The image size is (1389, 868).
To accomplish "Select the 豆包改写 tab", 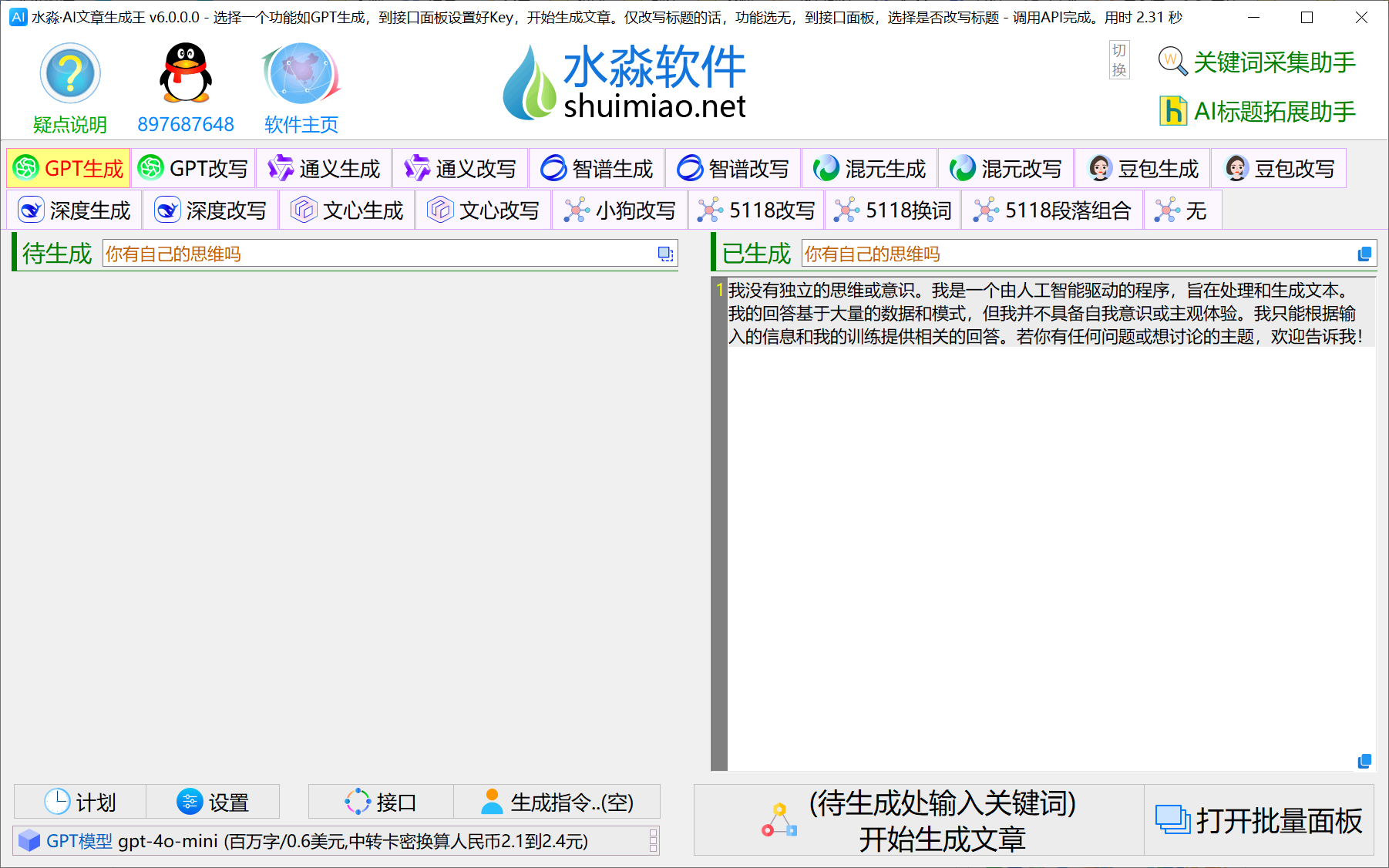I will [1279, 169].
